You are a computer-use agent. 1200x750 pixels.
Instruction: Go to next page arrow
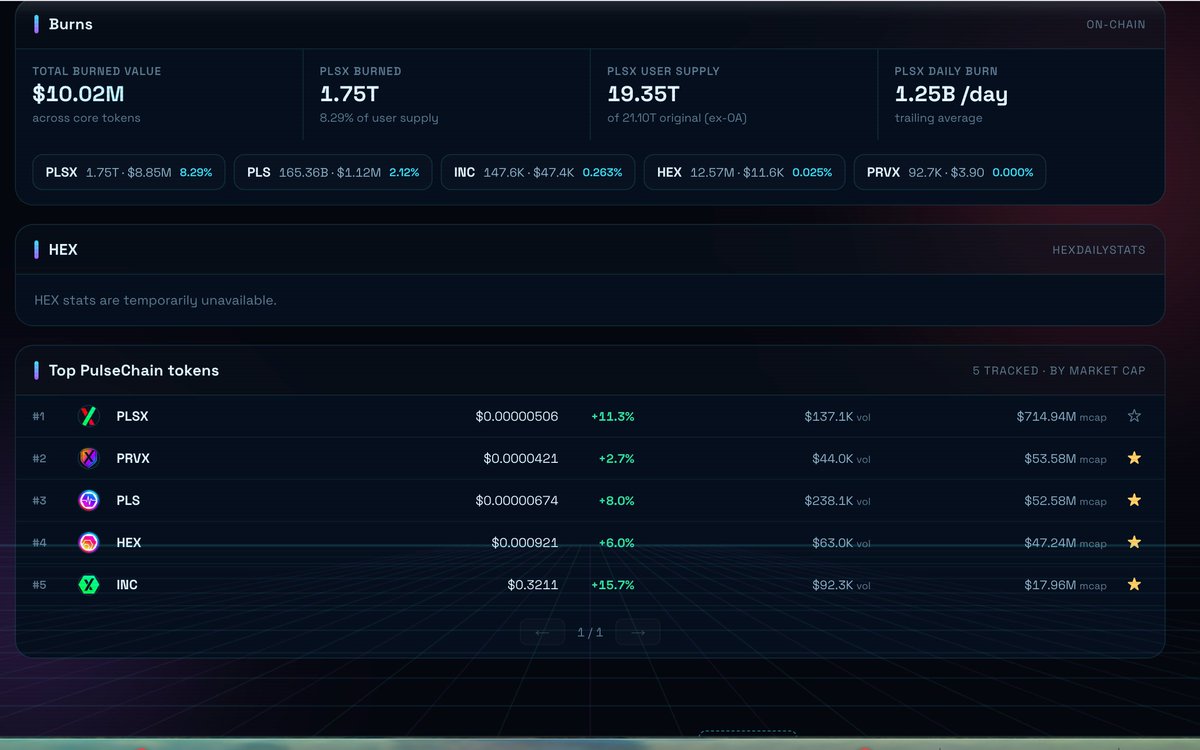[638, 632]
